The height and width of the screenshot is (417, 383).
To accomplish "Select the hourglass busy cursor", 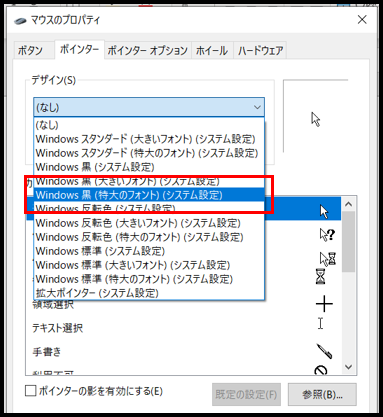I will [x=321, y=276].
